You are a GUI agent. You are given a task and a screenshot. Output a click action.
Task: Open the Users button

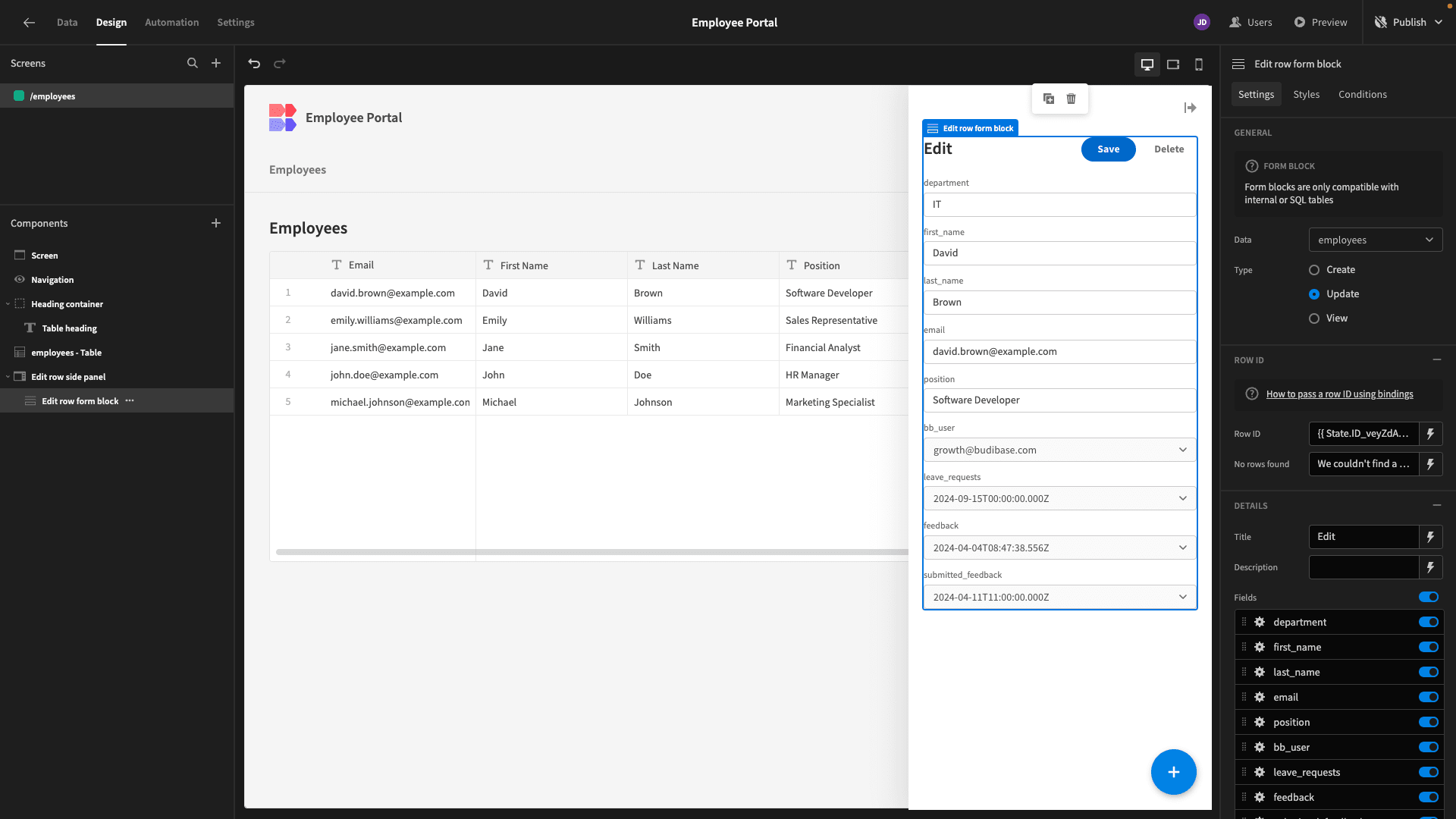point(1250,23)
